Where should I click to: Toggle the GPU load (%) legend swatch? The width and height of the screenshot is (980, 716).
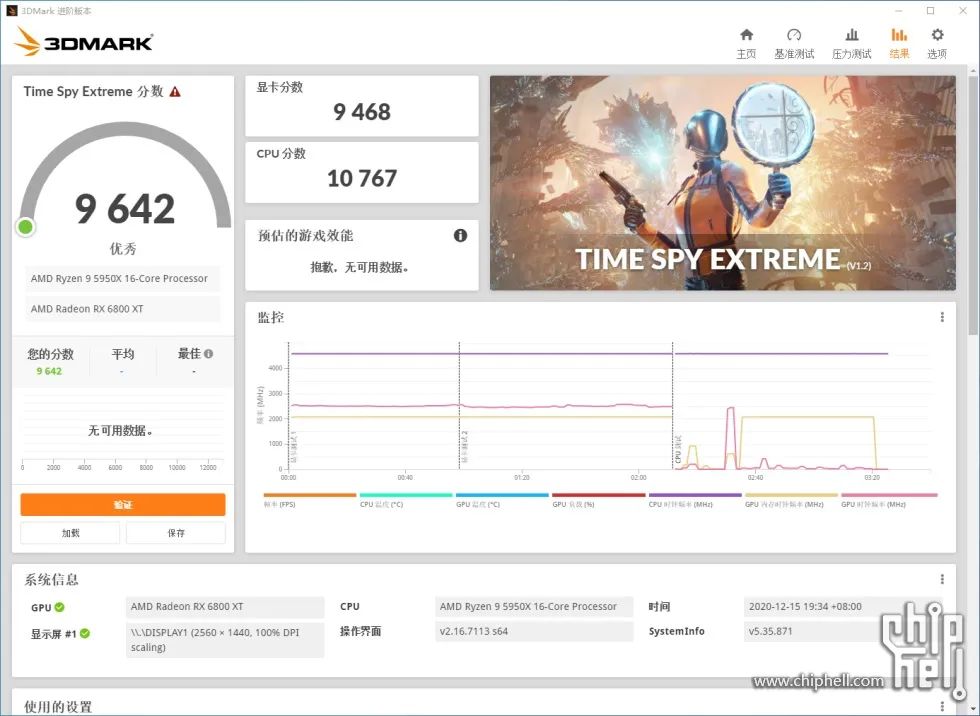pyautogui.click(x=598, y=495)
